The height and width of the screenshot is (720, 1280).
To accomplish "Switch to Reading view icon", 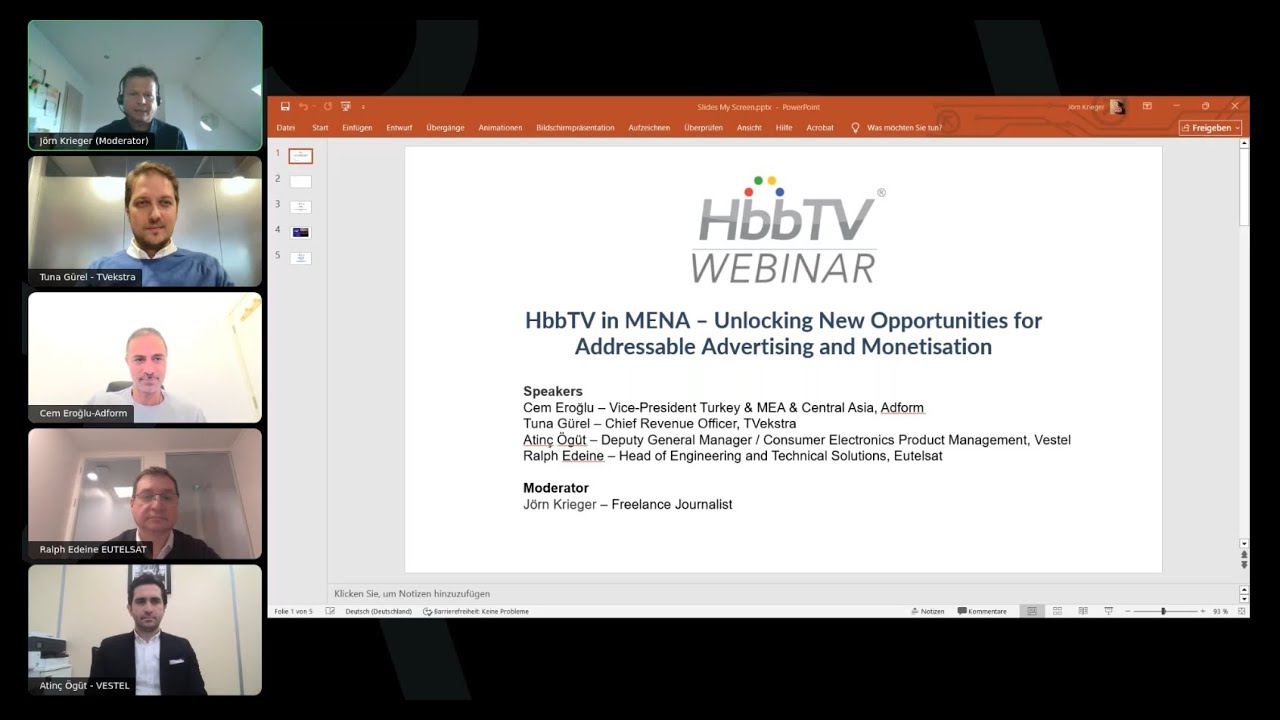I will click(x=1083, y=611).
